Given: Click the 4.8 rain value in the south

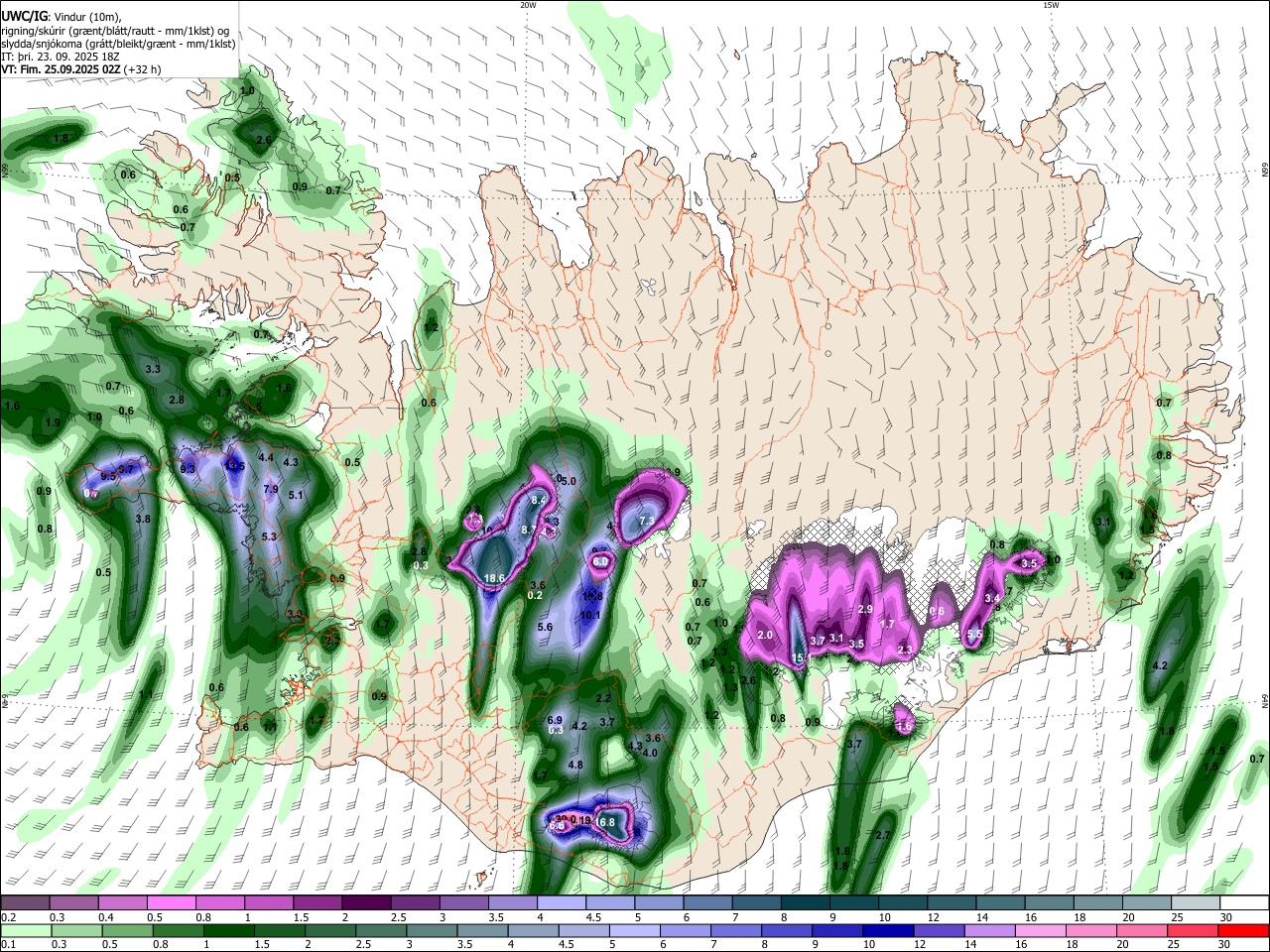Looking at the screenshot, I should coord(575,765).
